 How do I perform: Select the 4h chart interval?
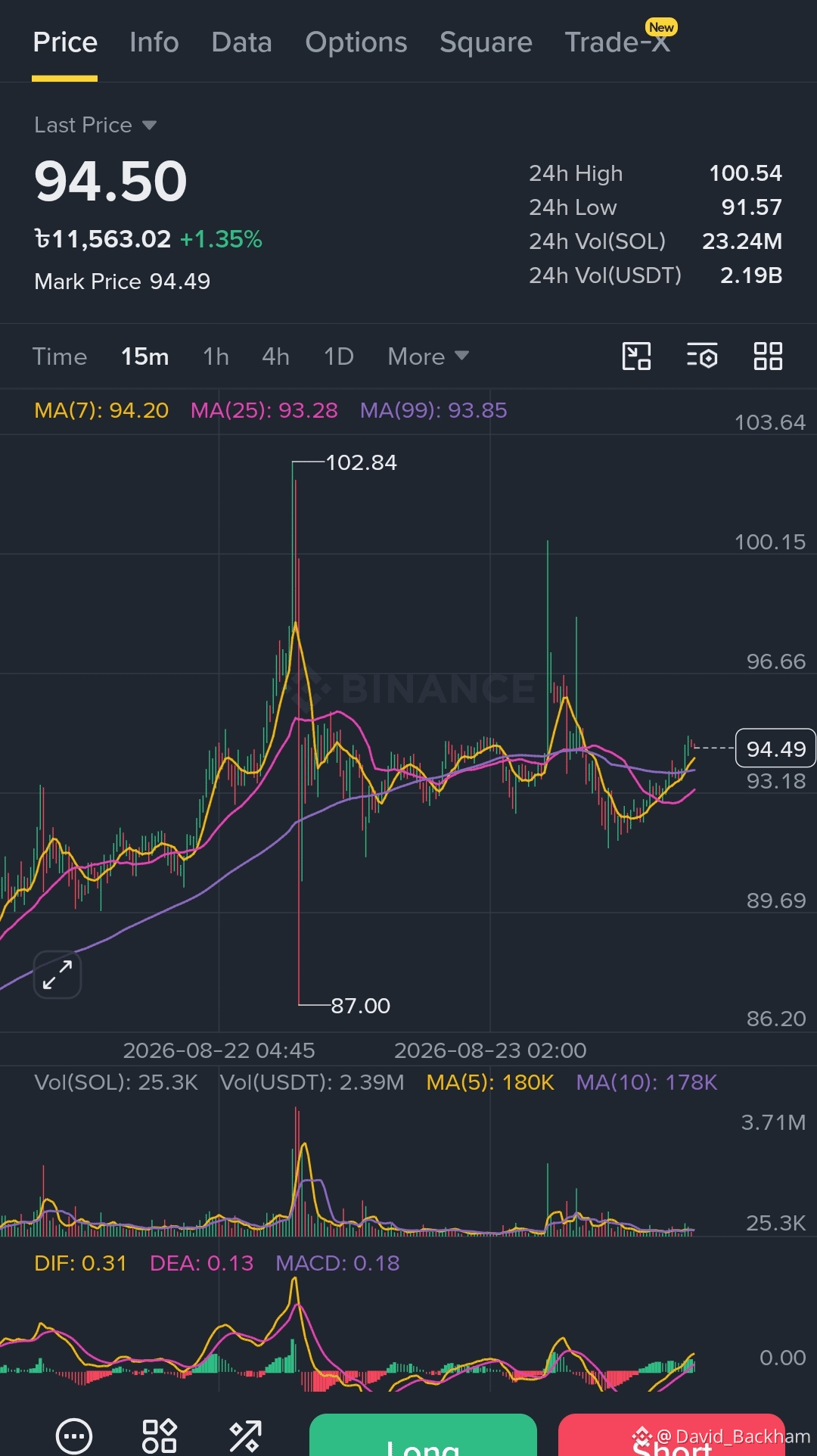point(276,356)
